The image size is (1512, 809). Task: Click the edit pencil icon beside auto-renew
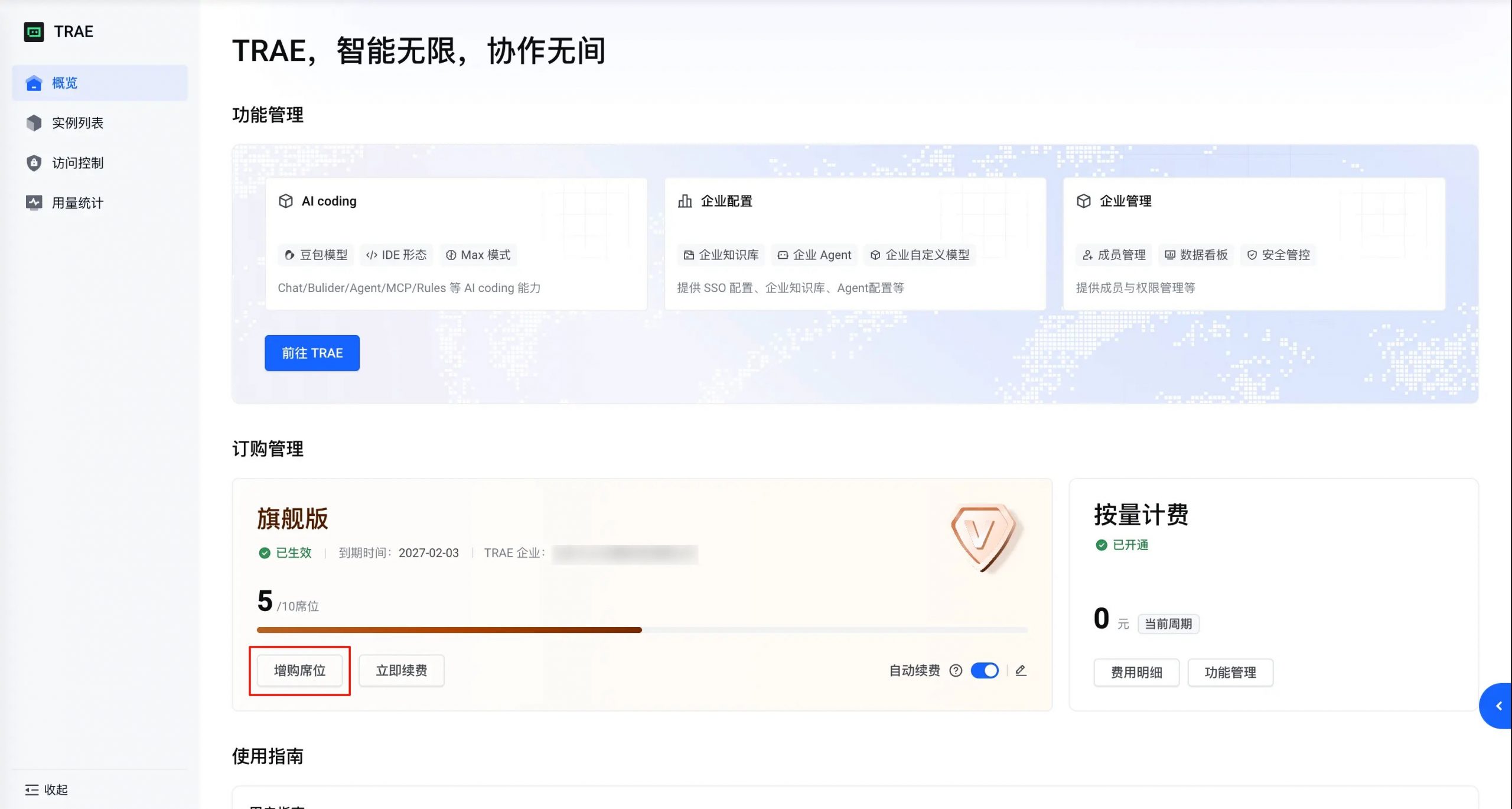tap(1021, 670)
